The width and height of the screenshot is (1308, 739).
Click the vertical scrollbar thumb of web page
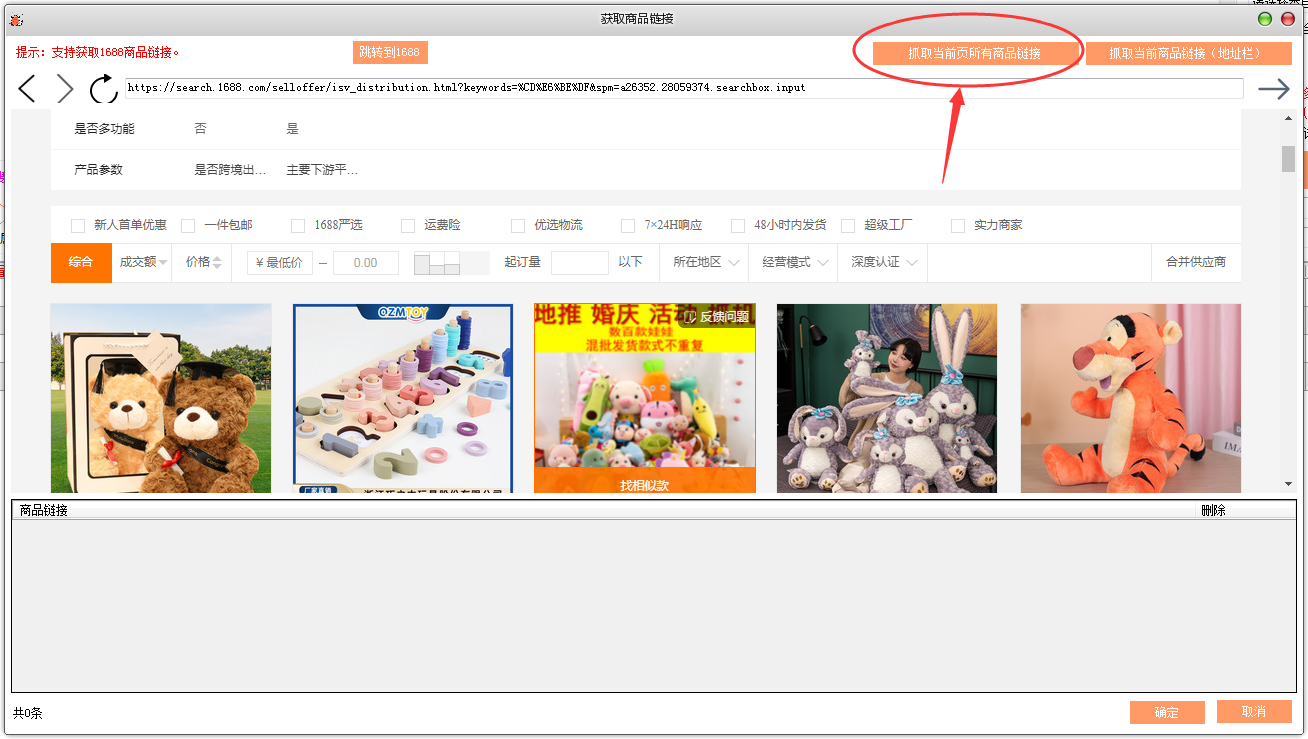click(x=1288, y=159)
